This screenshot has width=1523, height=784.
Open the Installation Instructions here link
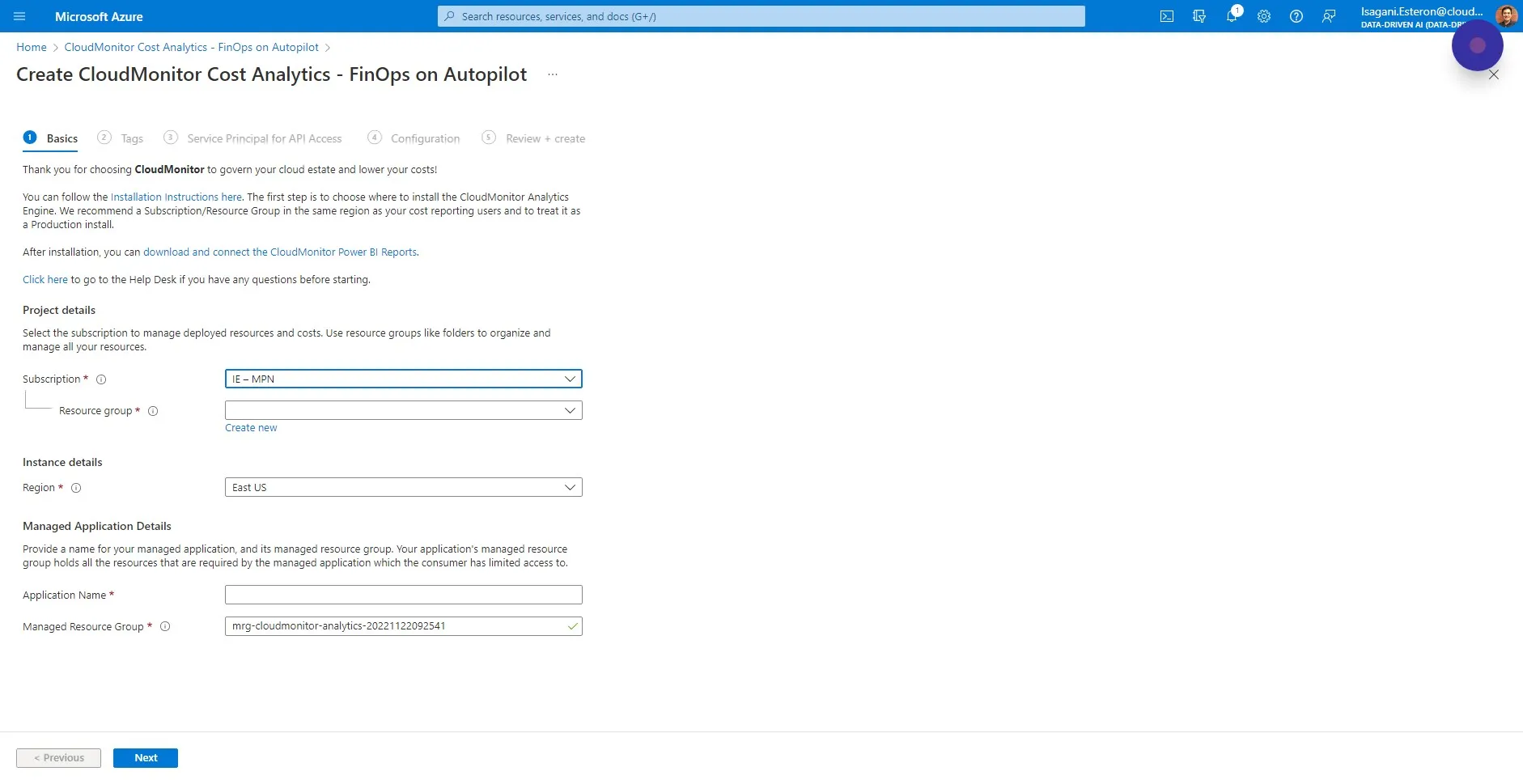pyautogui.click(x=176, y=197)
